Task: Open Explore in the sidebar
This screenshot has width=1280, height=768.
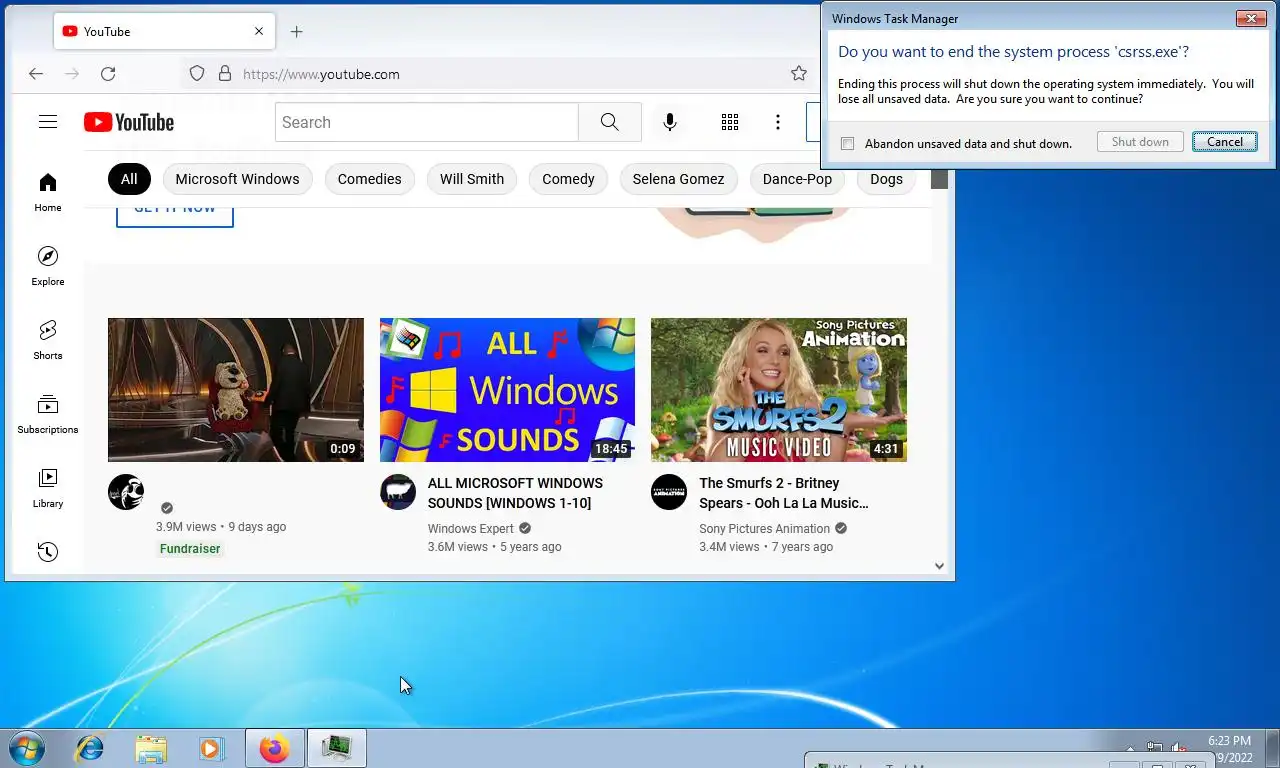Action: tap(48, 266)
